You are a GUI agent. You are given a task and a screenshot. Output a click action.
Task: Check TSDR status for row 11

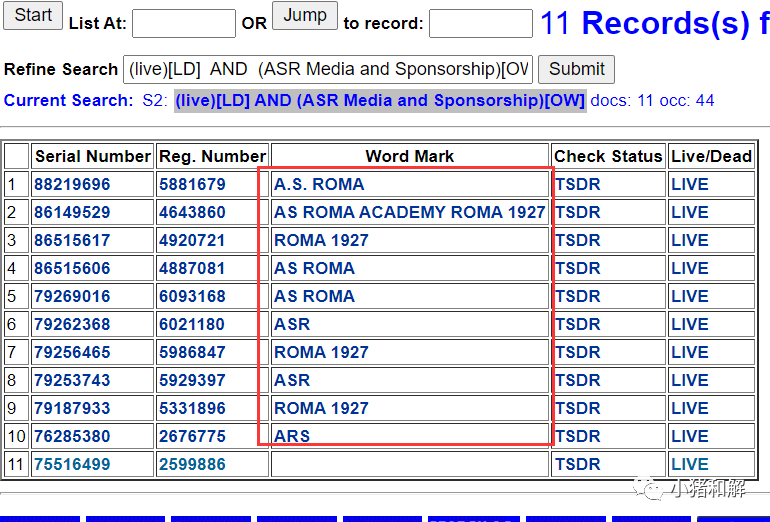pyautogui.click(x=578, y=464)
